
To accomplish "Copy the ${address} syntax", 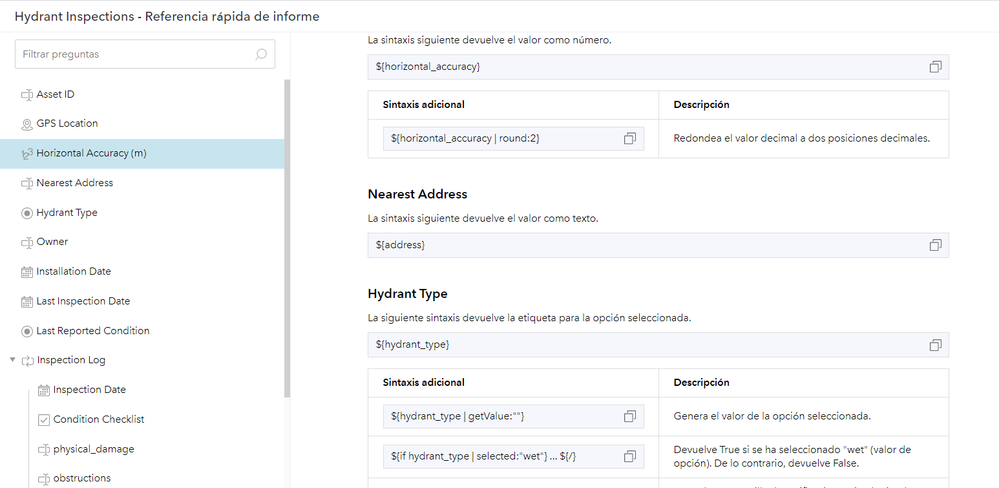I will point(935,245).
